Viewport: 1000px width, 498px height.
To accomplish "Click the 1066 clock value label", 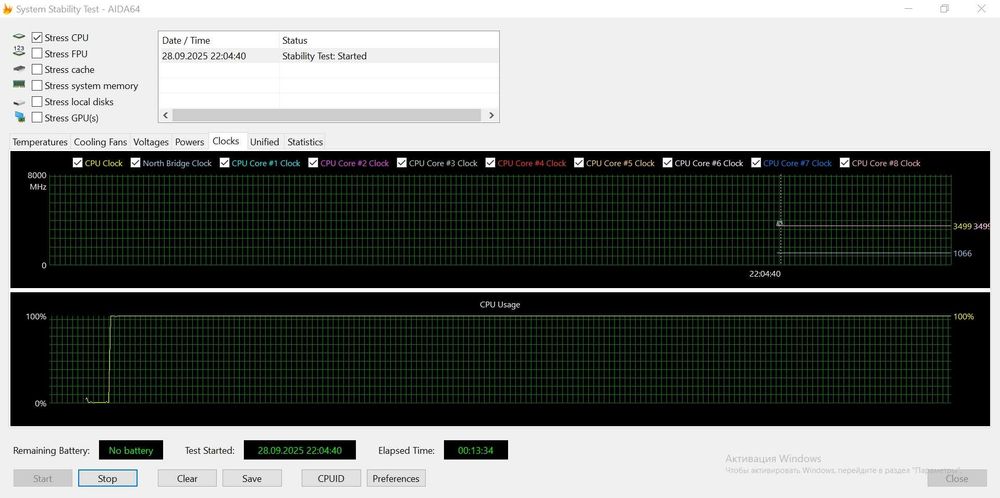I will pos(962,253).
